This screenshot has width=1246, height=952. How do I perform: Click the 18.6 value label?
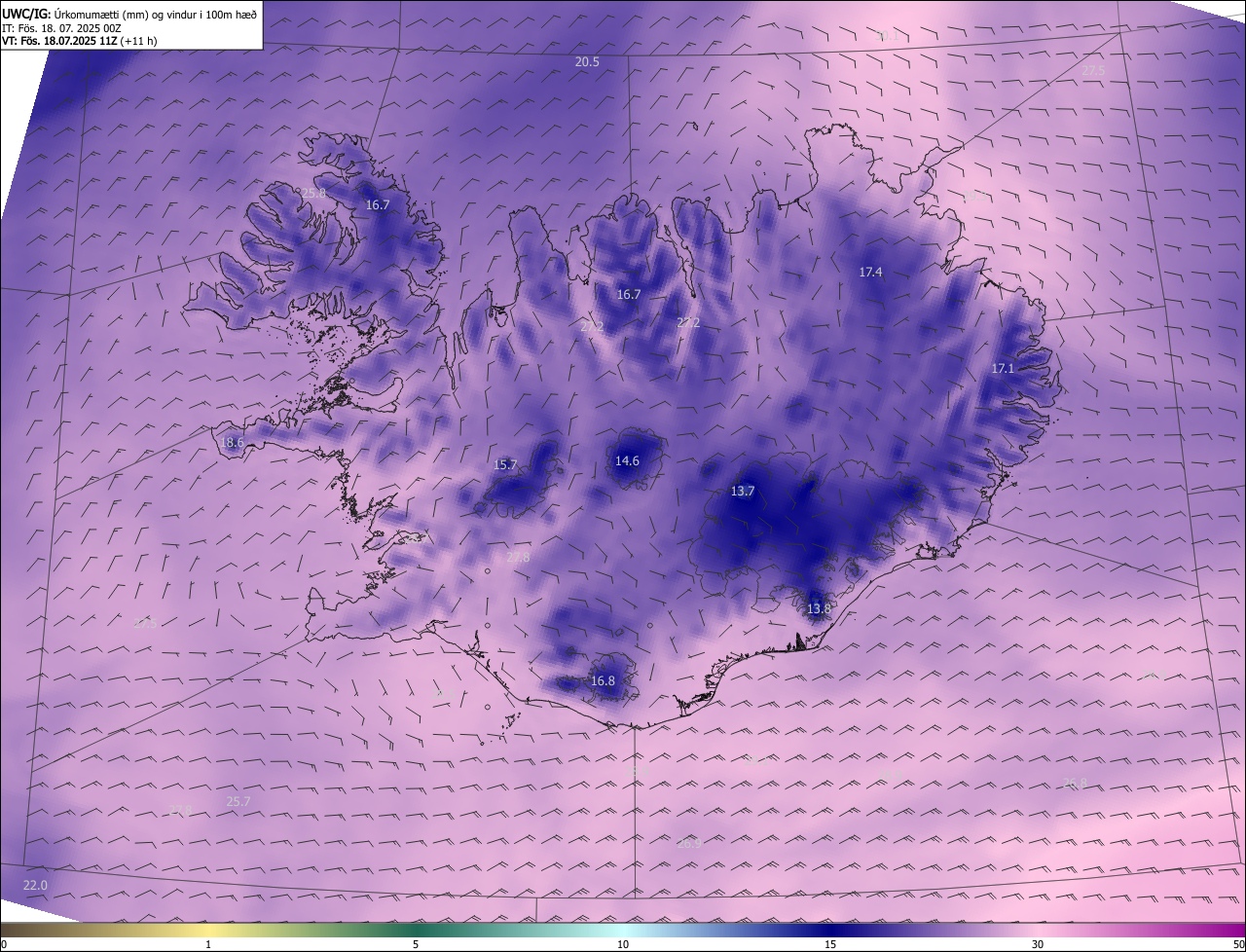pyautogui.click(x=232, y=442)
